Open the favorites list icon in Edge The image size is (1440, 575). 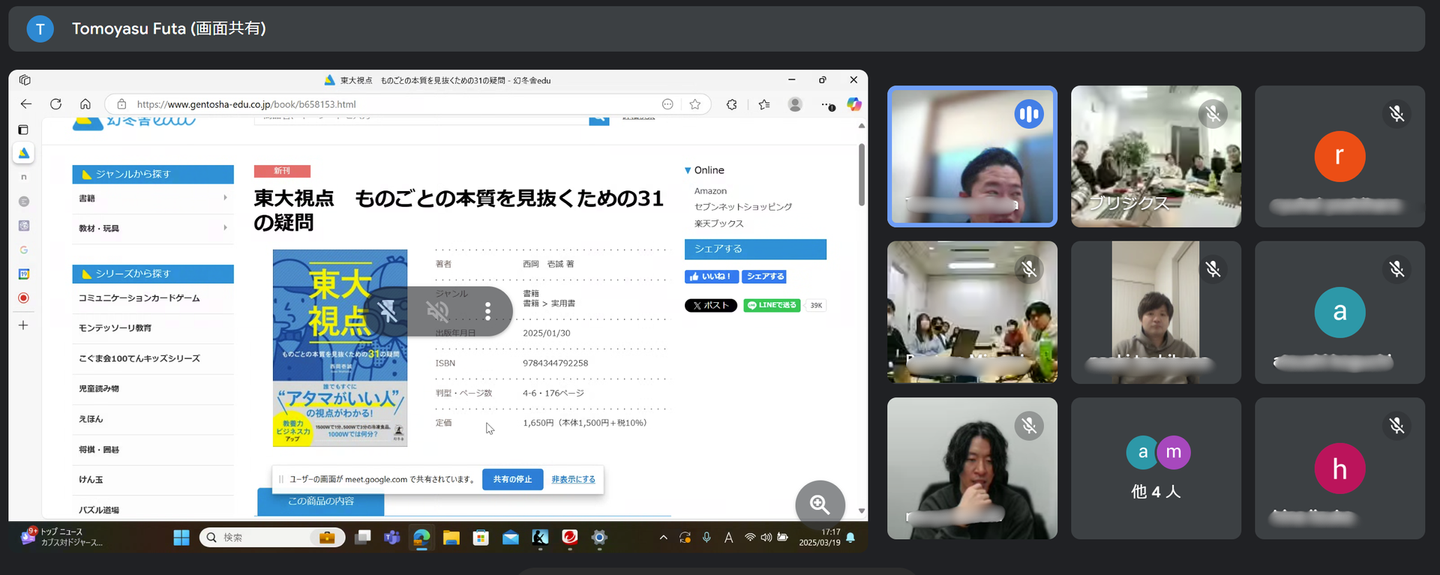pyautogui.click(x=763, y=104)
